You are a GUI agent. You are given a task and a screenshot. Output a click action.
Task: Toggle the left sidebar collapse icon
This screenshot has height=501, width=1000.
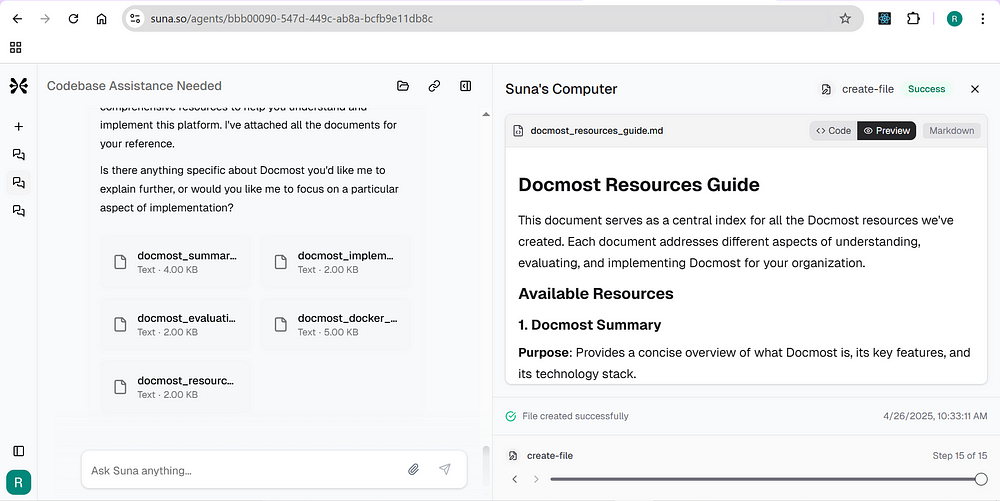18,451
